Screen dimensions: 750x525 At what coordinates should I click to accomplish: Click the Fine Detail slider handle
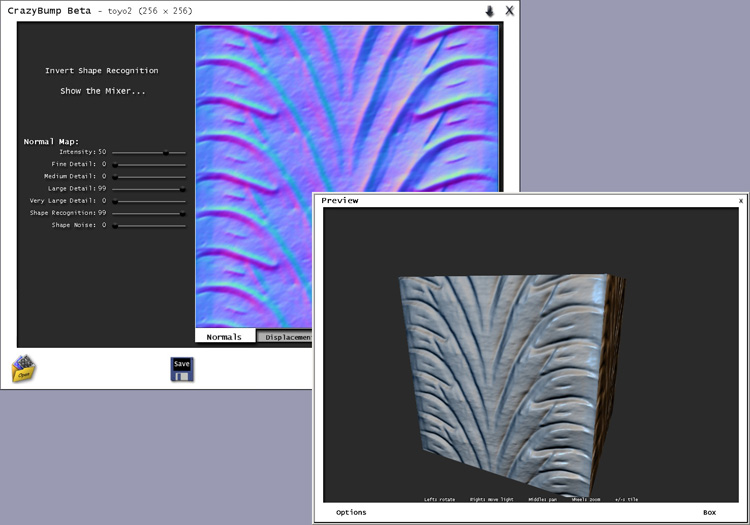[x=115, y=164]
